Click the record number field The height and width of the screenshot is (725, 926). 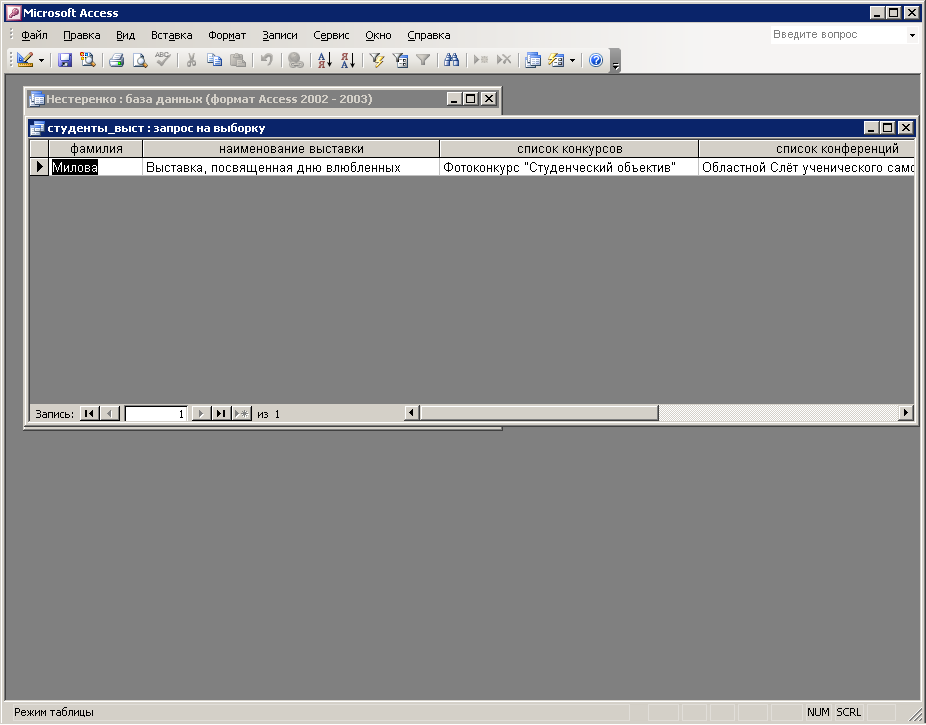(156, 414)
